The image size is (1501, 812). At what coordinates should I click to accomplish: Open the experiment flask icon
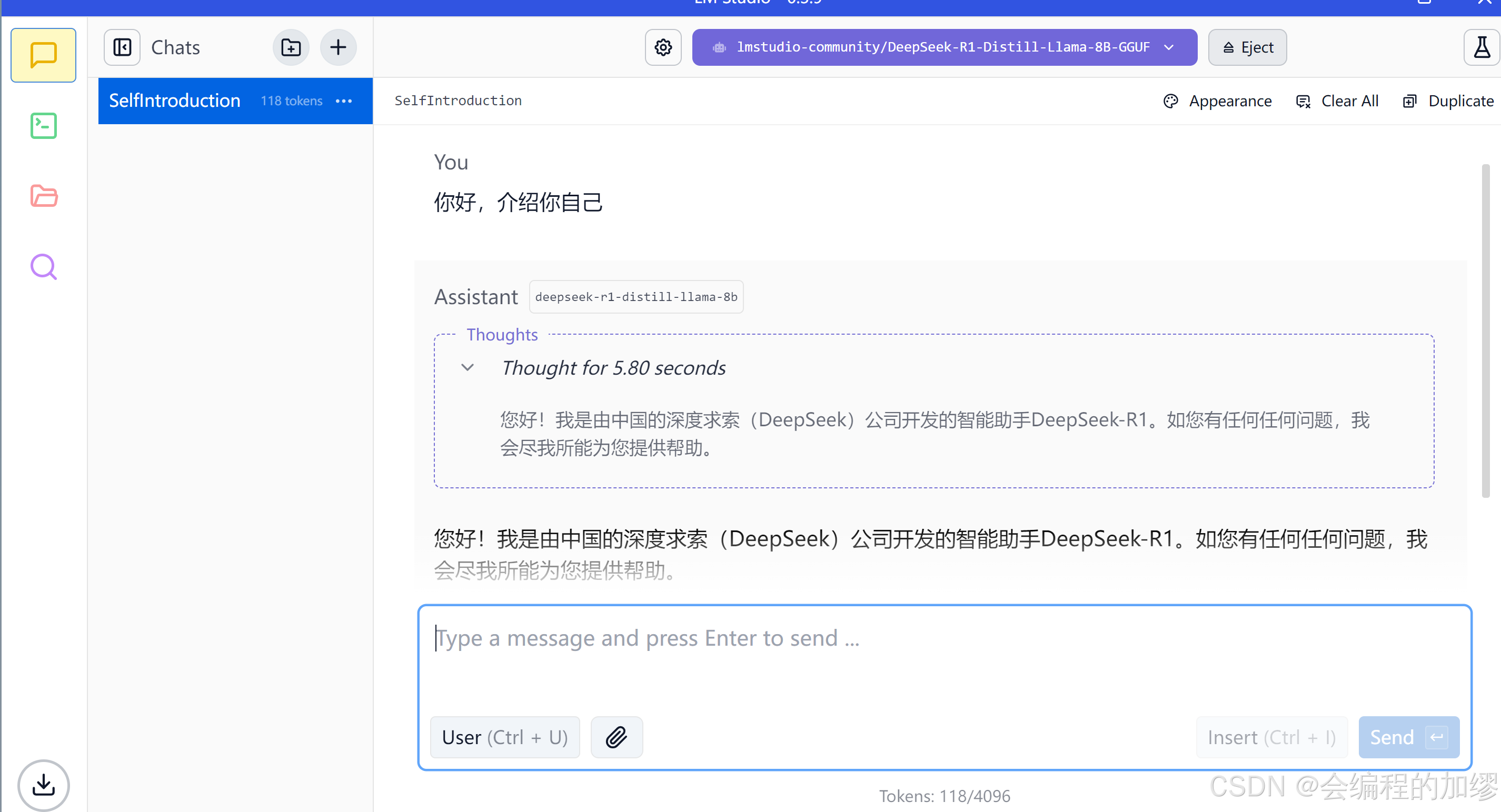(x=1480, y=47)
